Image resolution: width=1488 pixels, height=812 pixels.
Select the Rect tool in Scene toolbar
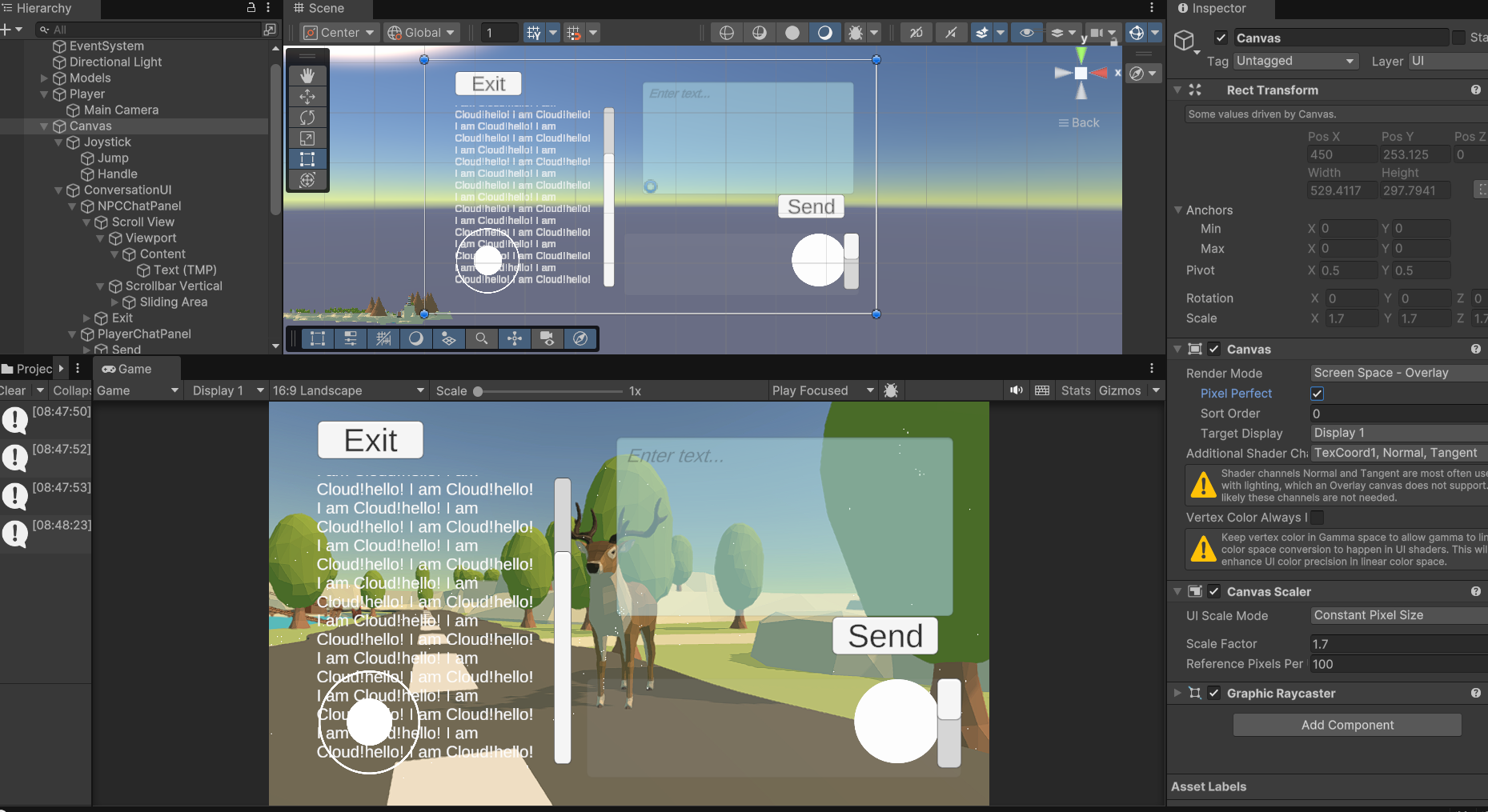[307, 159]
